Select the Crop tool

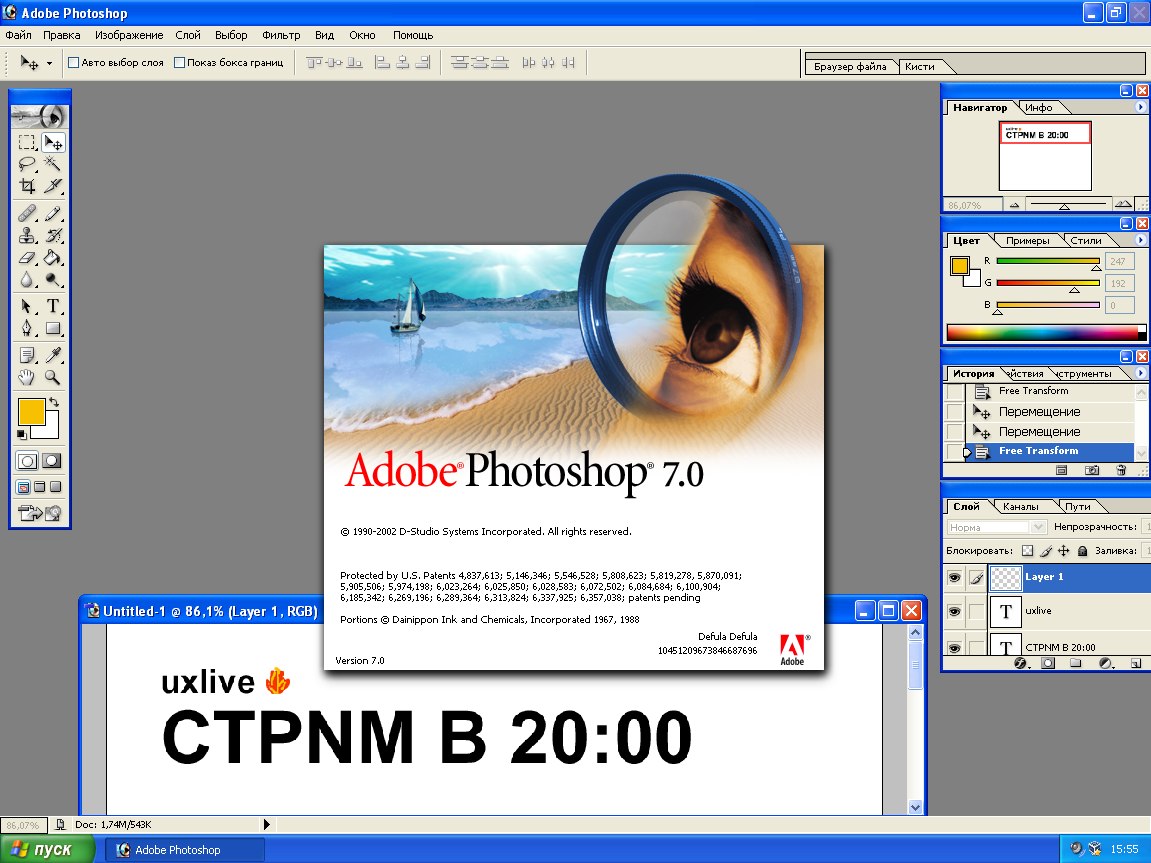coord(27,186)
